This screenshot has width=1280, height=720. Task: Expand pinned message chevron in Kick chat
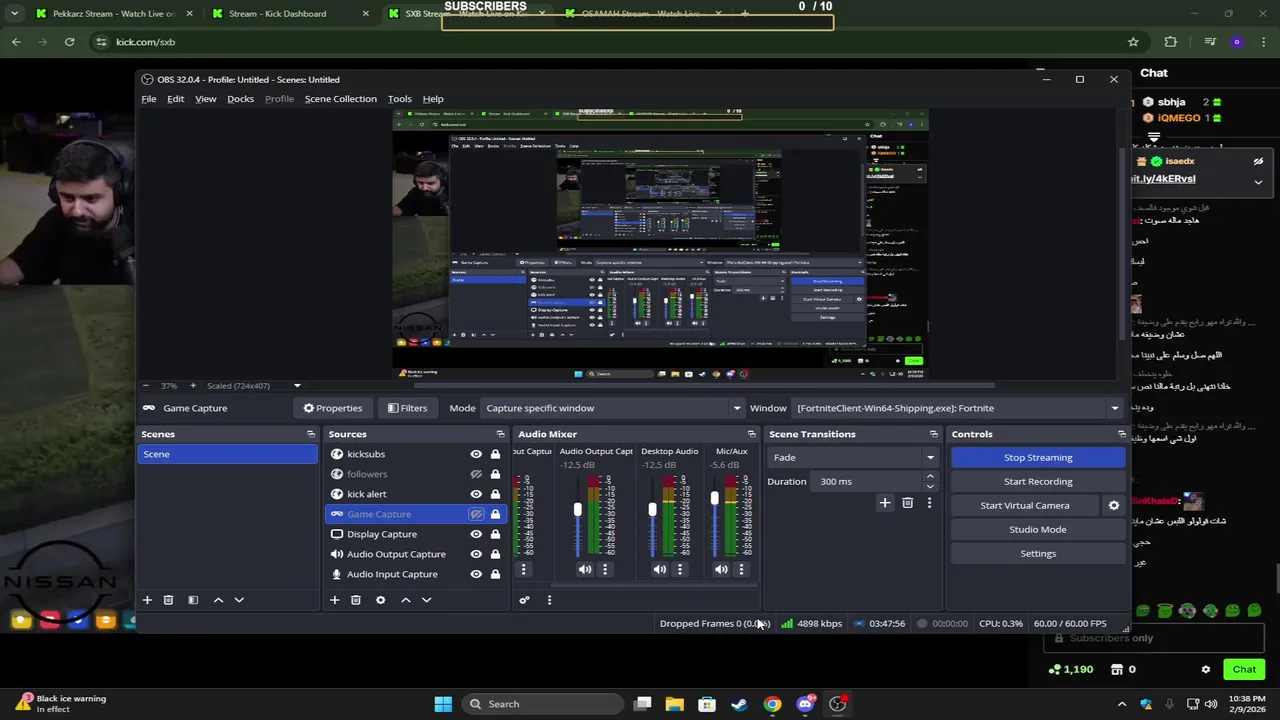1258,182
